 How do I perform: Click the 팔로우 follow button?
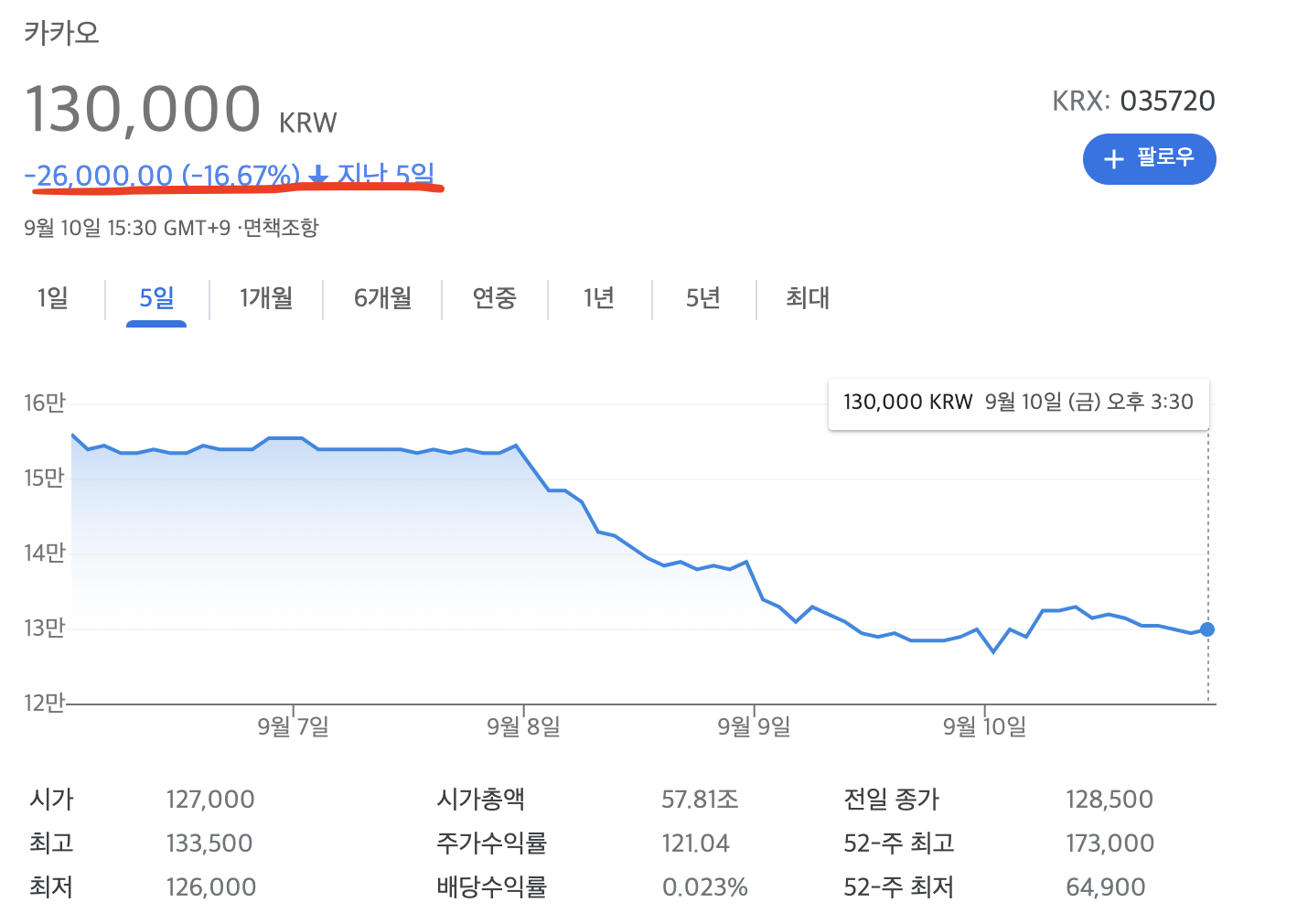click(1149, 159)
